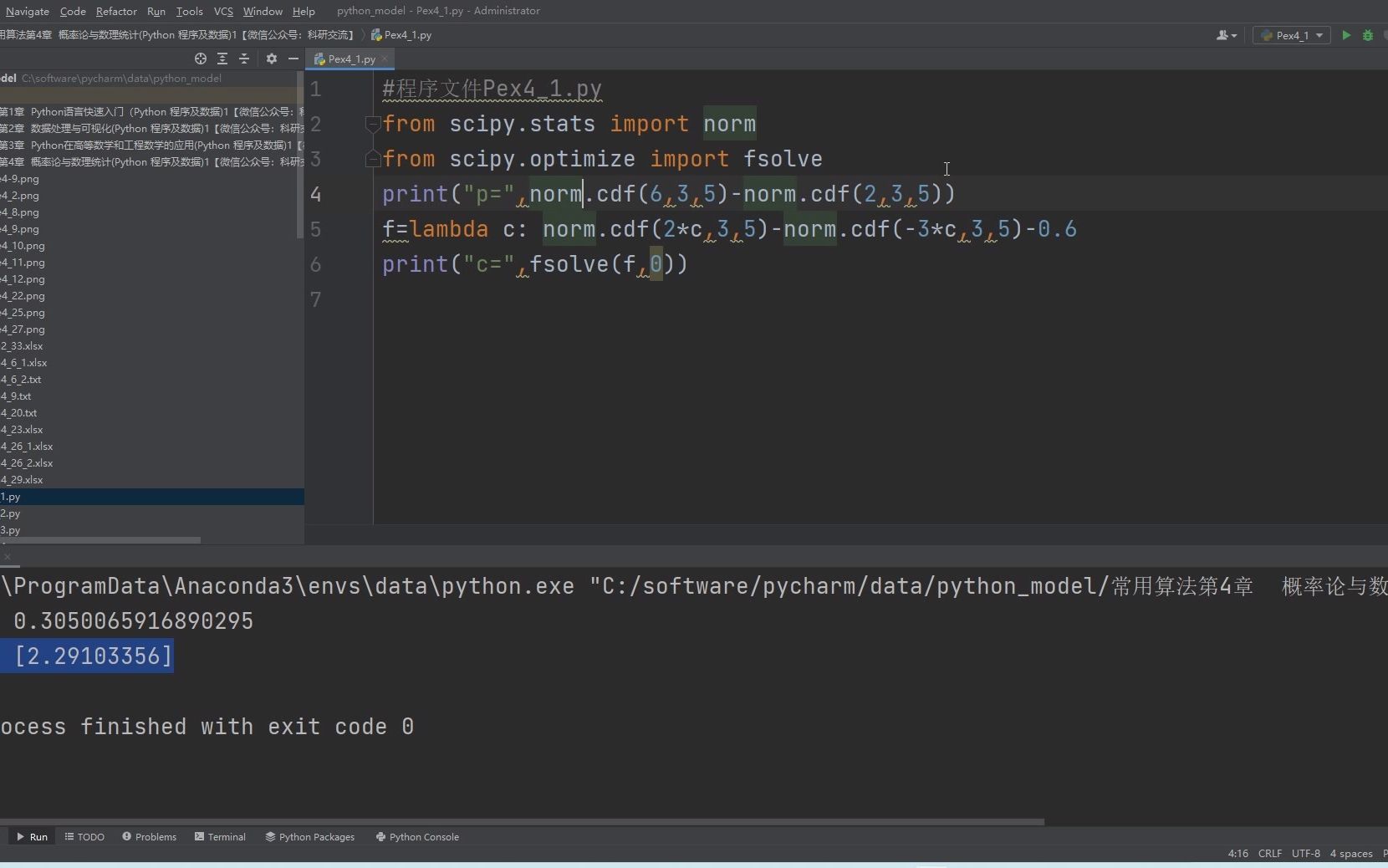Open project panel settings gear
This screenshot has width=1388, height=868.
271,59
